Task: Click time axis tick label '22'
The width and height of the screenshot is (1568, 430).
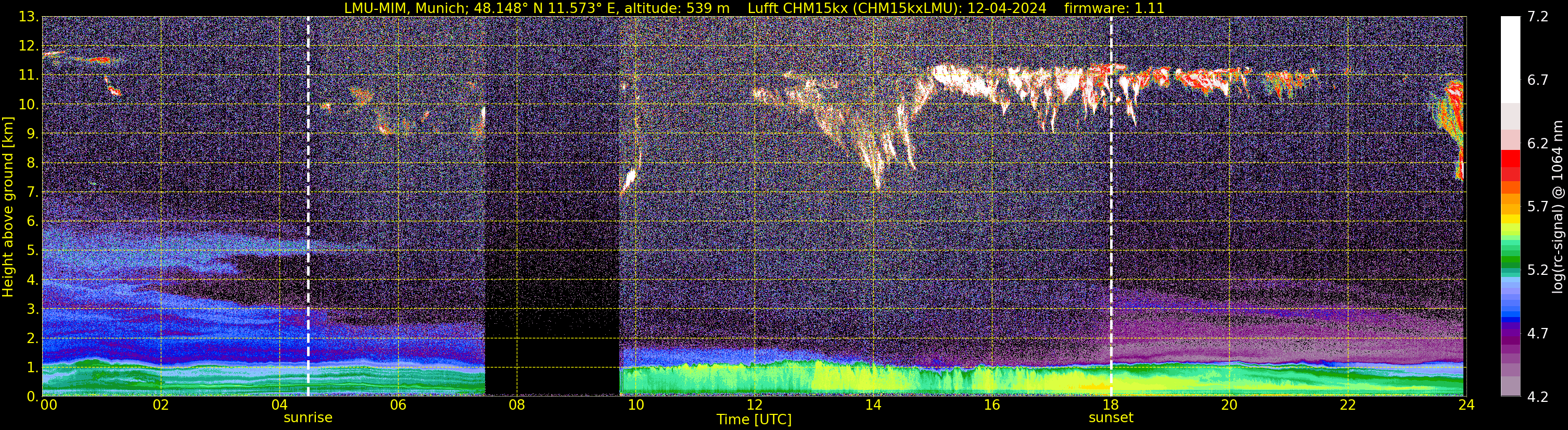Action: coord(1348,405)
